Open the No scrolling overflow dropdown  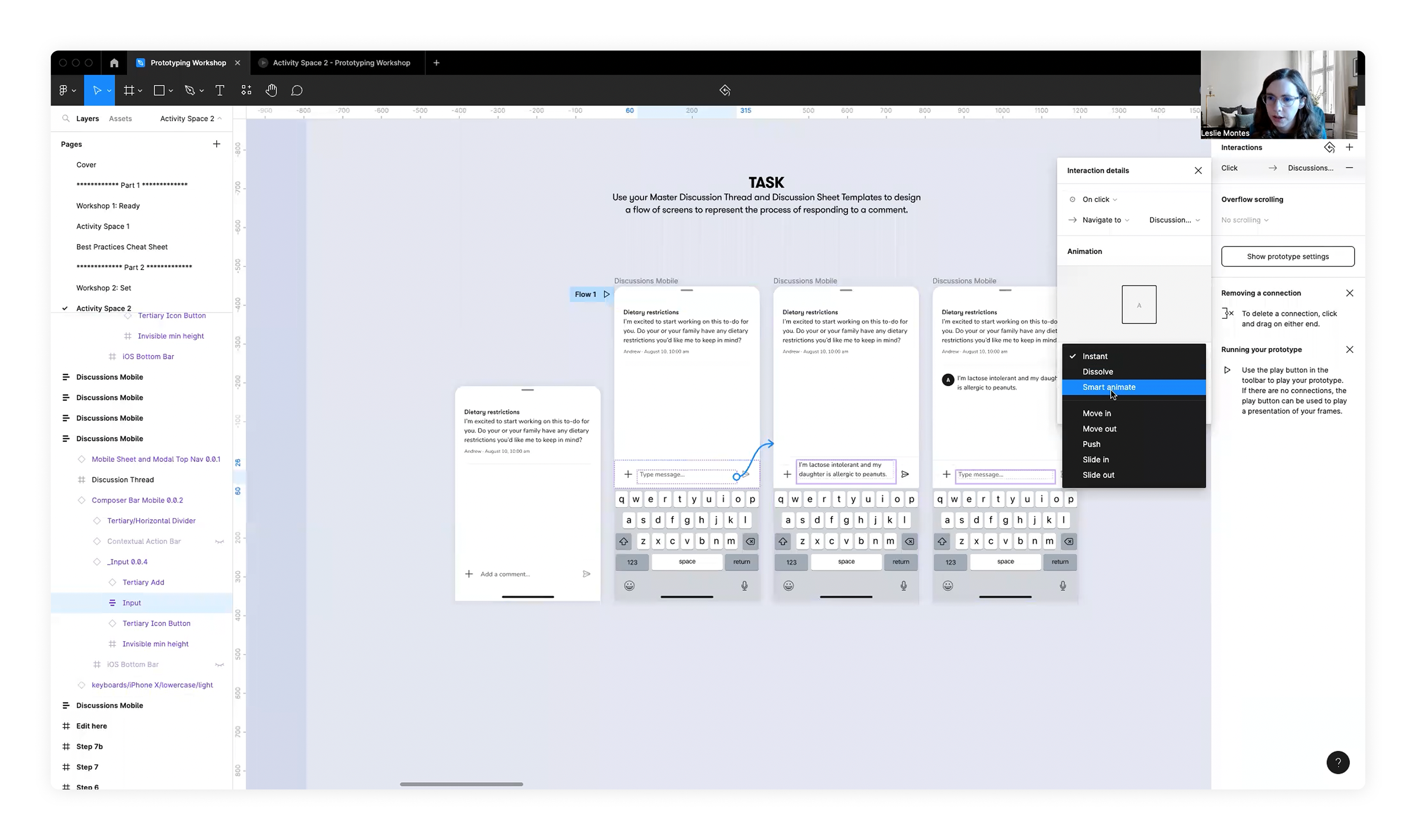pyautogui.click(x=1245, y=220)
